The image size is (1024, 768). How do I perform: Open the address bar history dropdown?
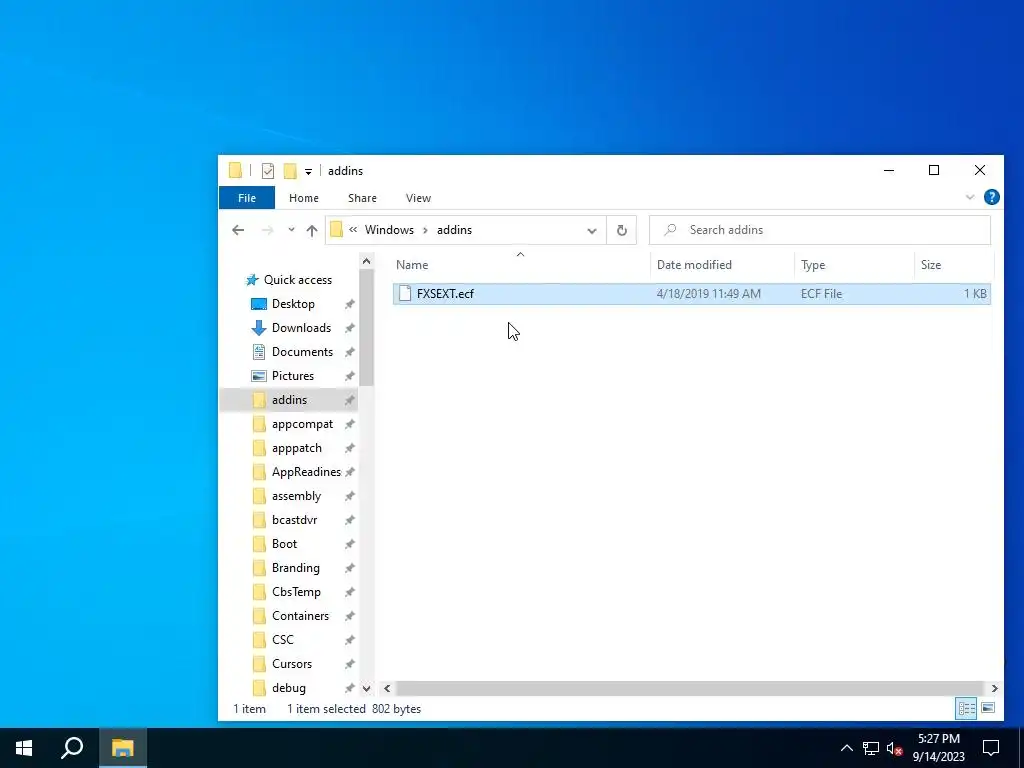(x=592, y=231)
